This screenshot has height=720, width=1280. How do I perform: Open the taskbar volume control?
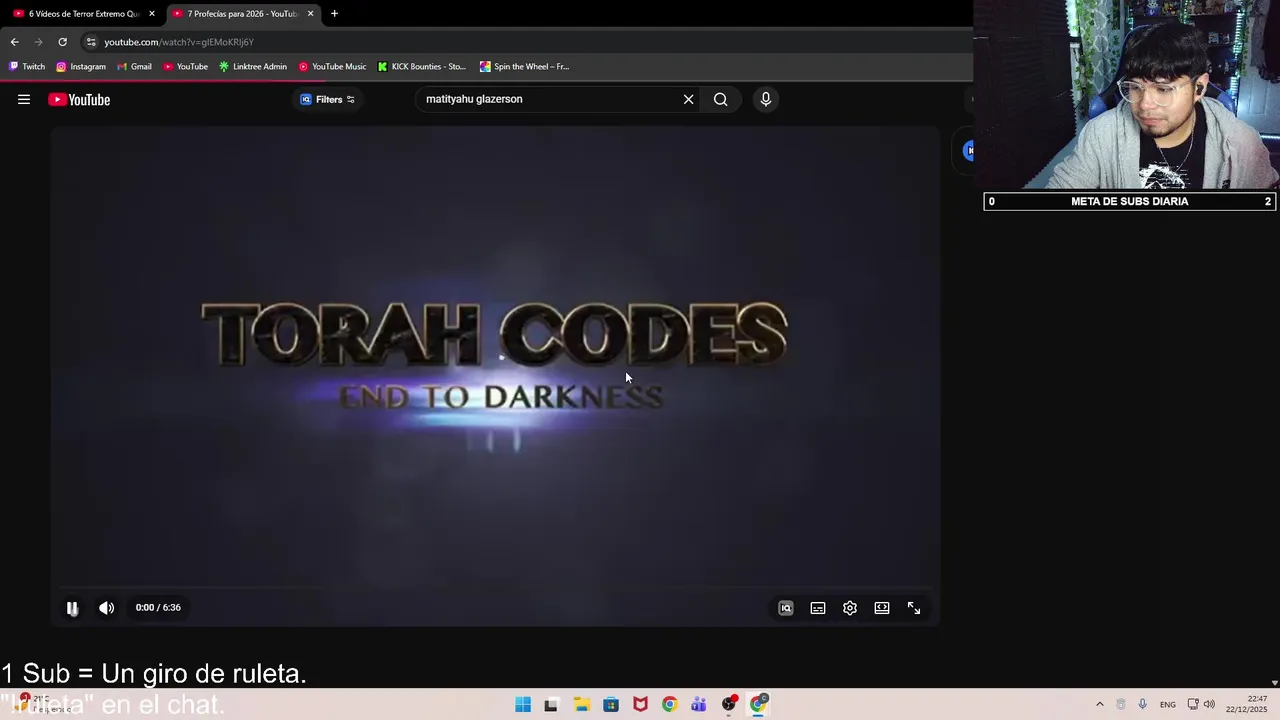click(x=1209, y=704)
